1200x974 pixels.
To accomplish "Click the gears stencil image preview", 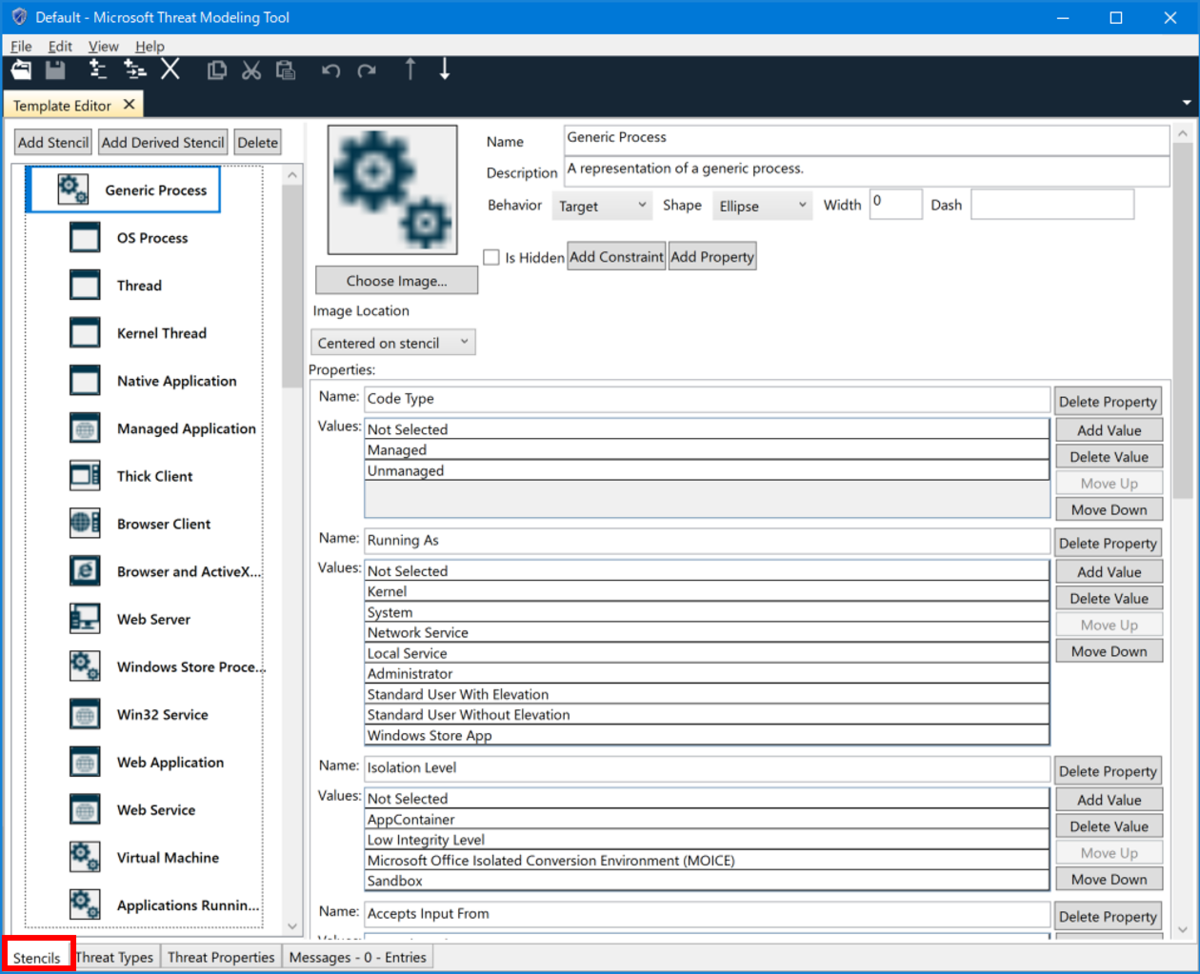I will pyautogui.click(x=393, y=190).
